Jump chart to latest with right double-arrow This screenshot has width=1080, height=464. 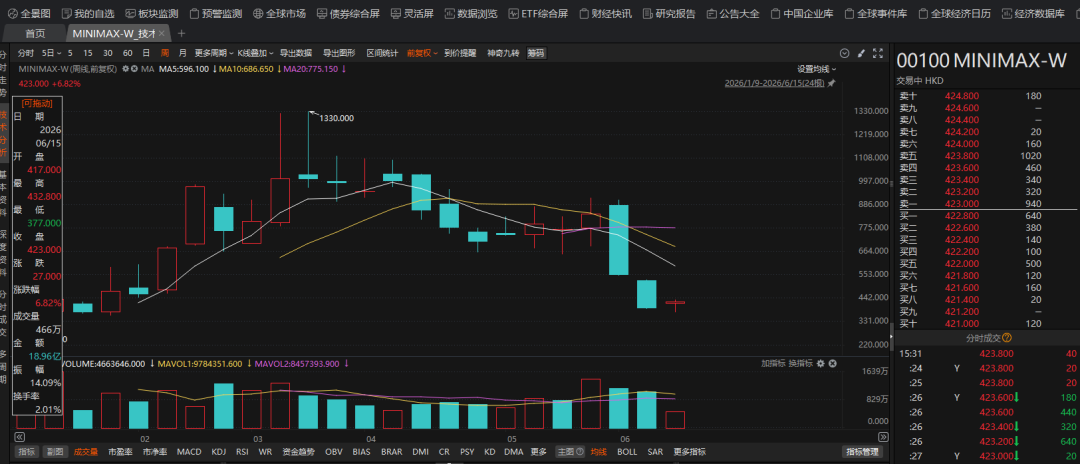[884, 437]
